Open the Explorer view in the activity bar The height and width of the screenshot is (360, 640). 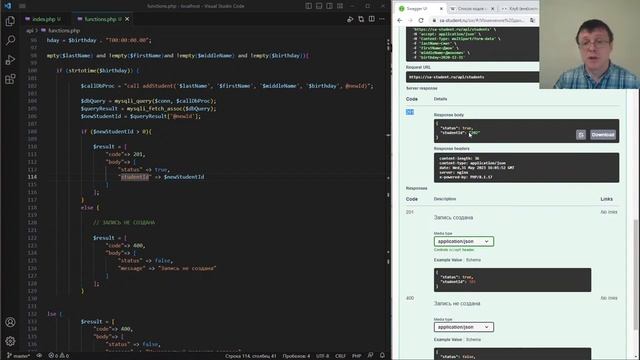click(x=10, y=21)
